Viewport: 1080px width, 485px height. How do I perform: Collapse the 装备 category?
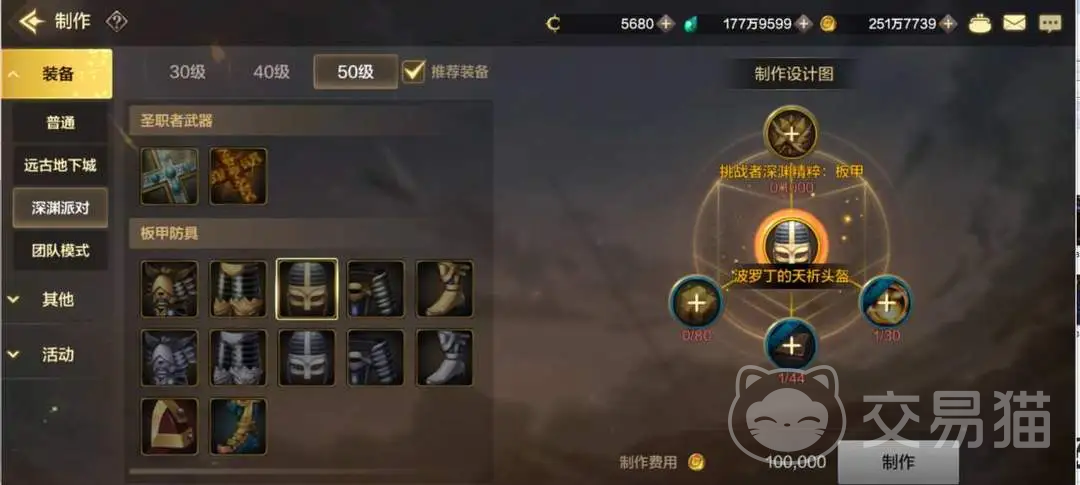click(x=56, y=74)
